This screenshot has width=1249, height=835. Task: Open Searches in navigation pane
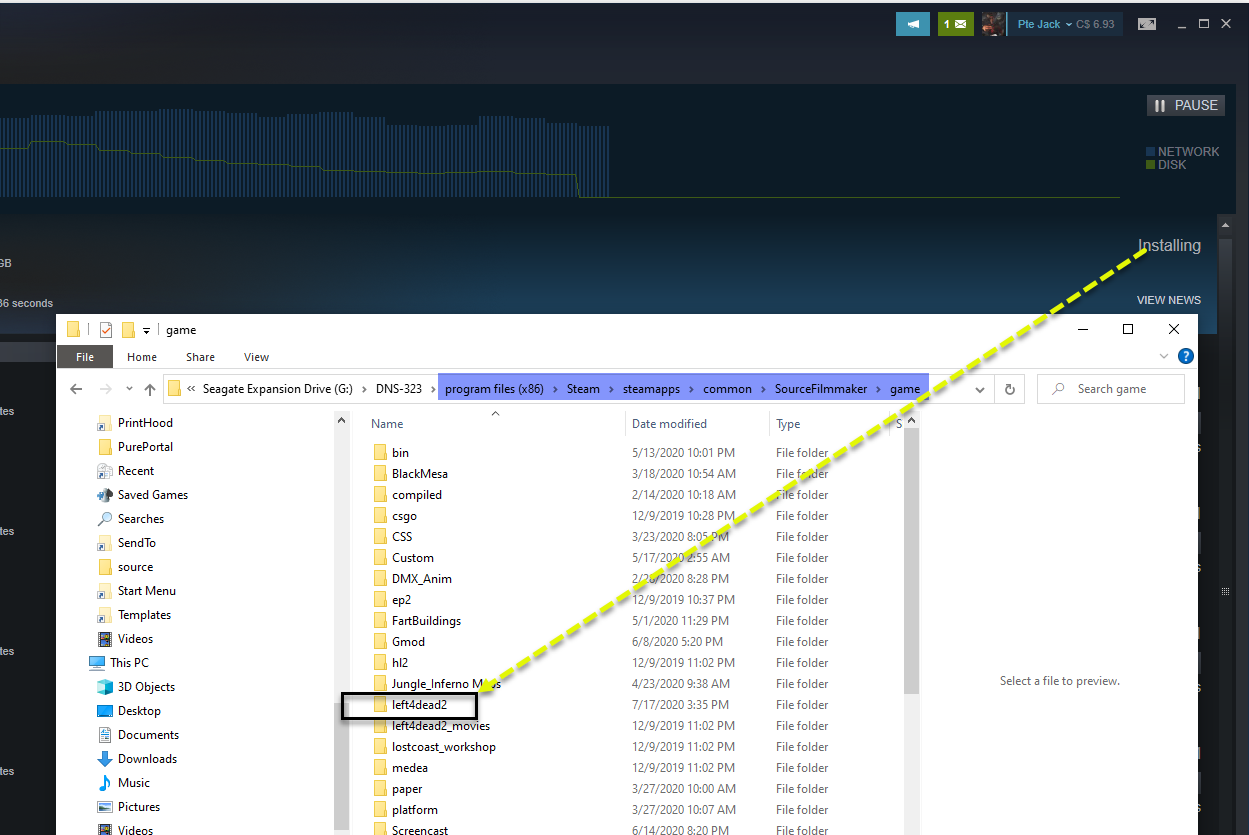(140, 519)
